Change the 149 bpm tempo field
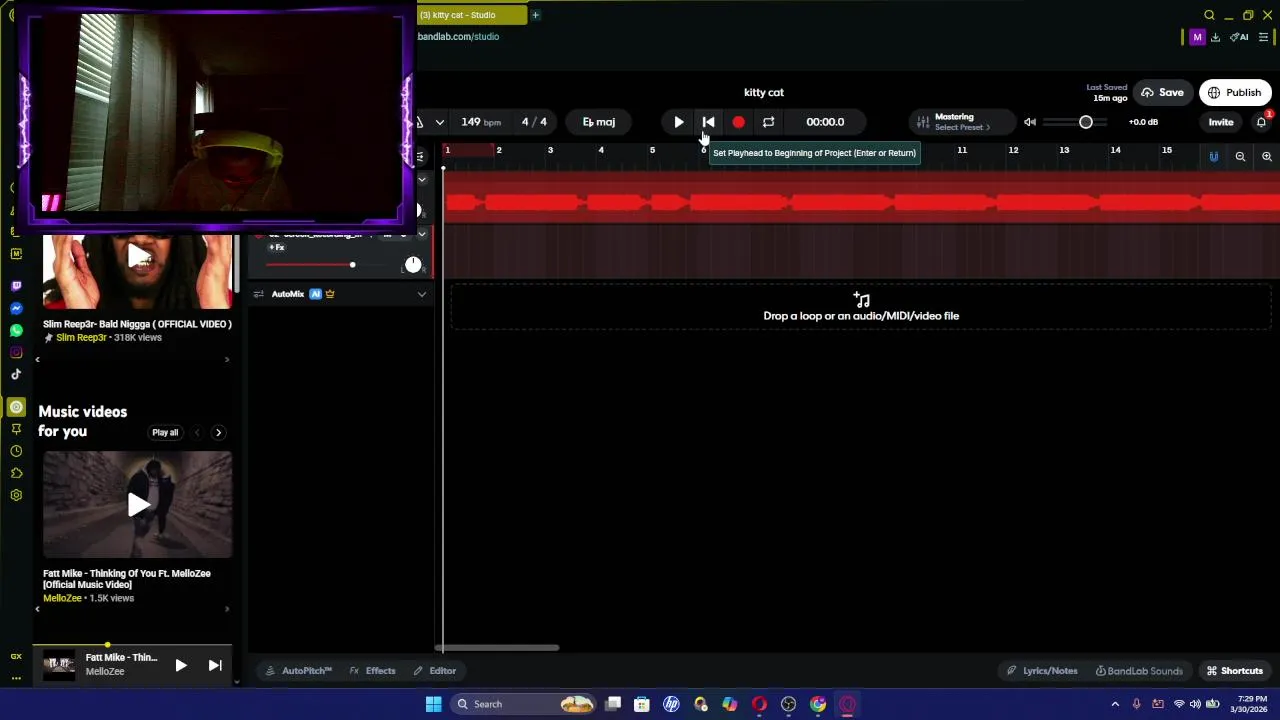Viewport: 1280px width, 720px height. 481,122
